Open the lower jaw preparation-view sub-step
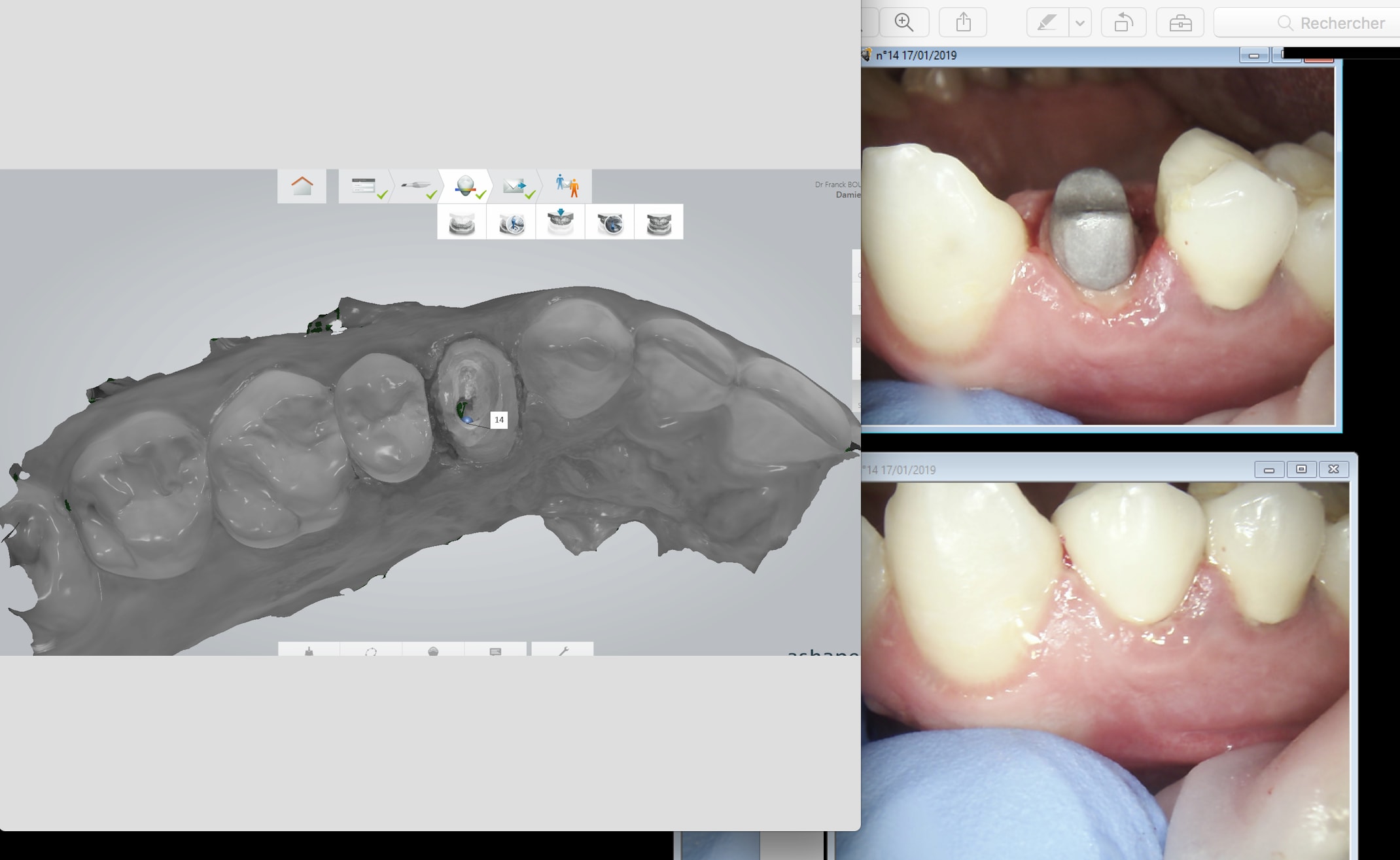 tap(511, 223)
